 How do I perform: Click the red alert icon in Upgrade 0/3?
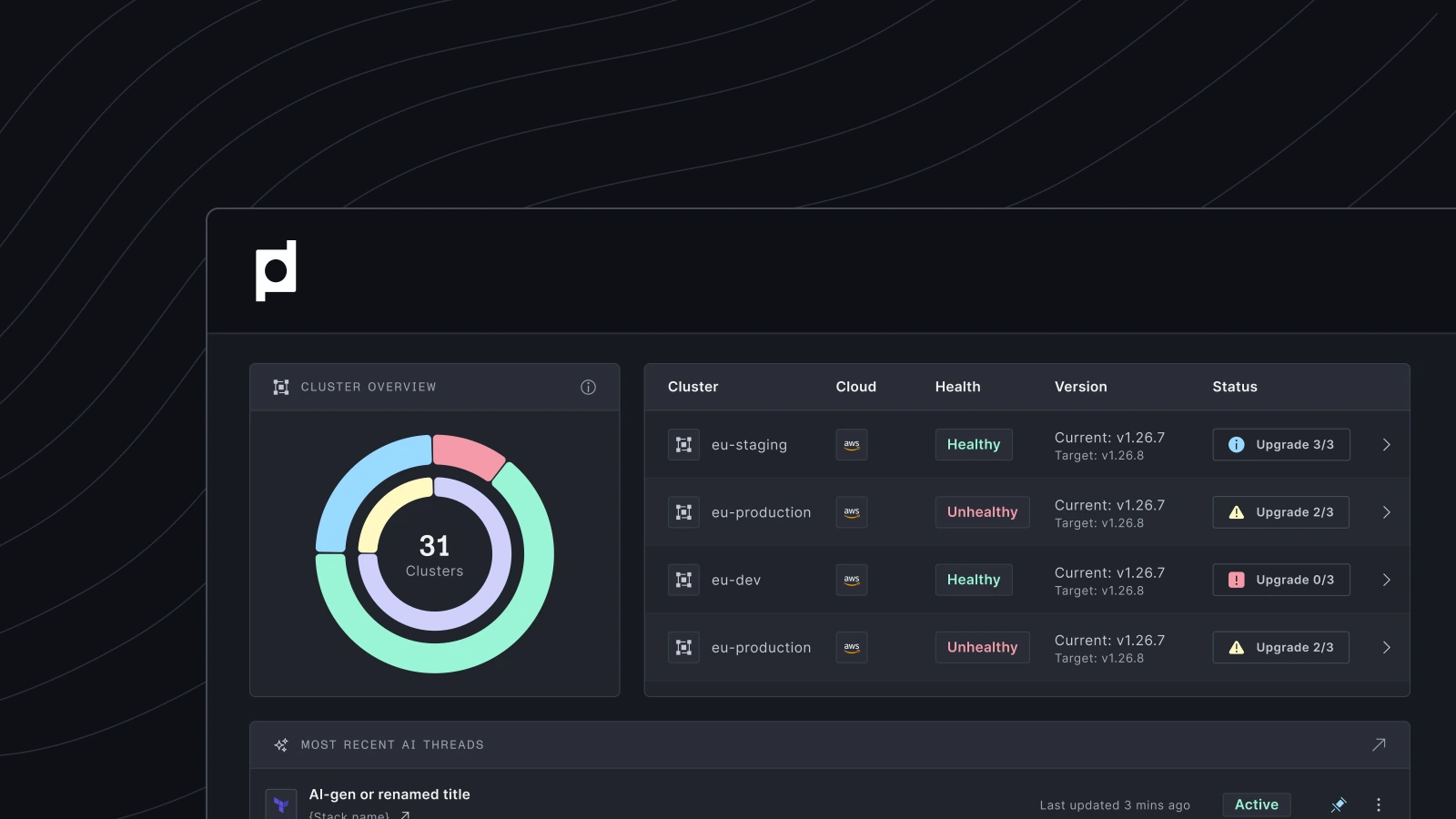1237,580
